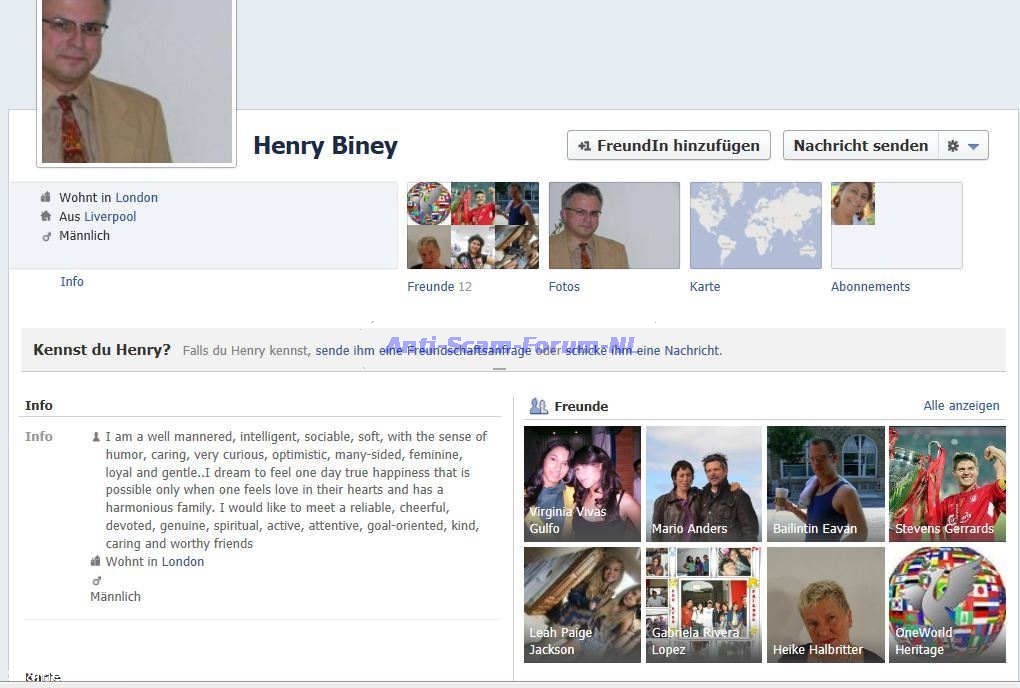Open Virginia Vivas Gulfo's friend tile
1020x688 pixels.
tap(582, 484)
